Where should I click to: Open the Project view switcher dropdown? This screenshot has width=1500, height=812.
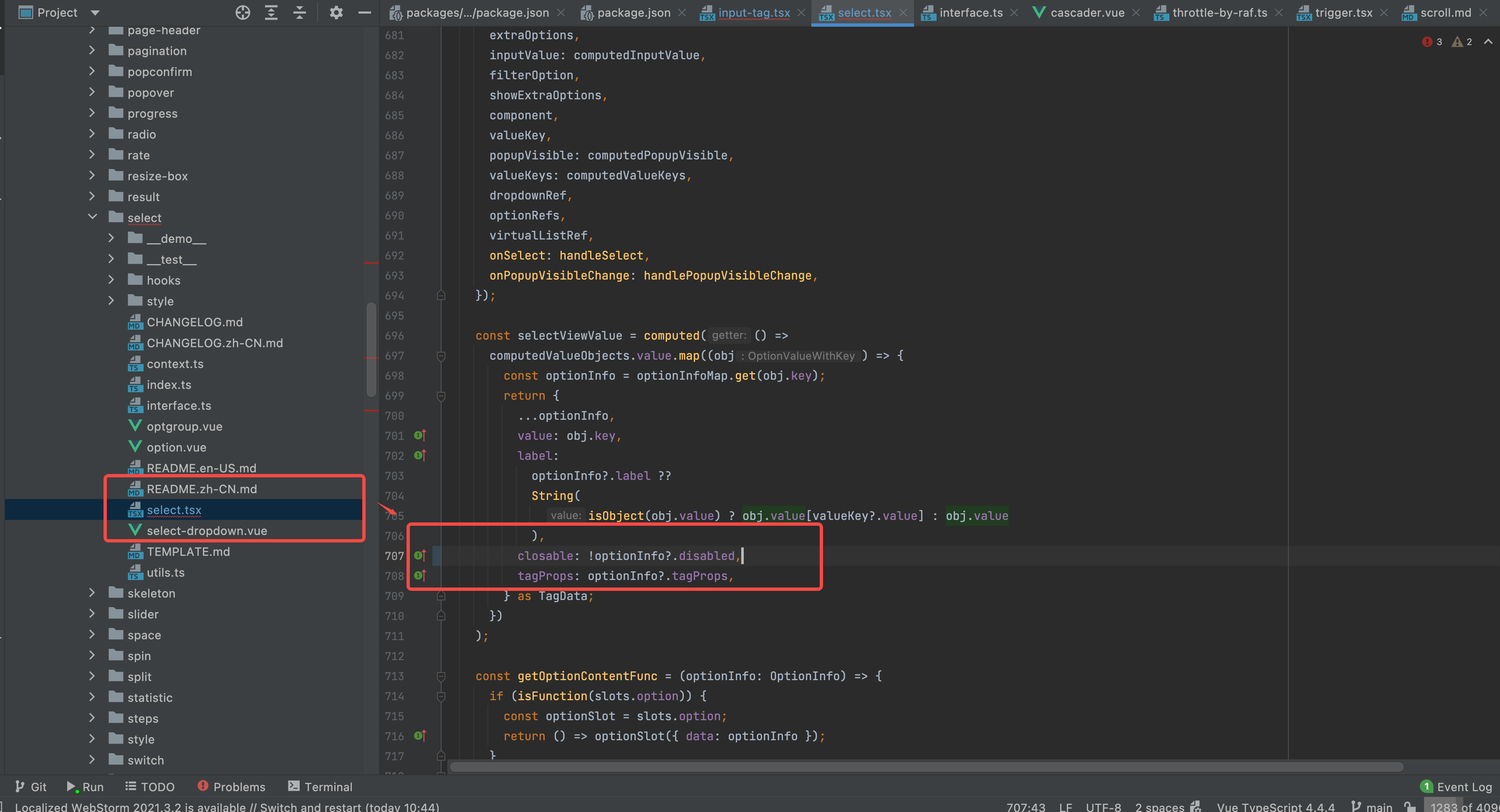pos(94,12)
